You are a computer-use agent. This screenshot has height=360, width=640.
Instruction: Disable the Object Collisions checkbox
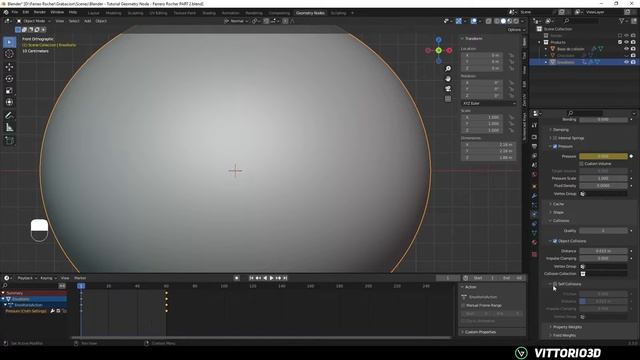(555, 241)
